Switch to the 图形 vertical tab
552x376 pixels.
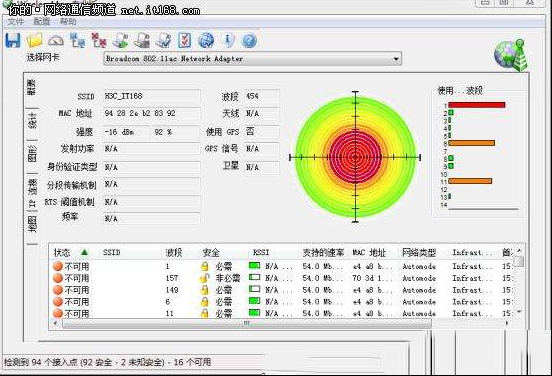[x=32, y=153]
